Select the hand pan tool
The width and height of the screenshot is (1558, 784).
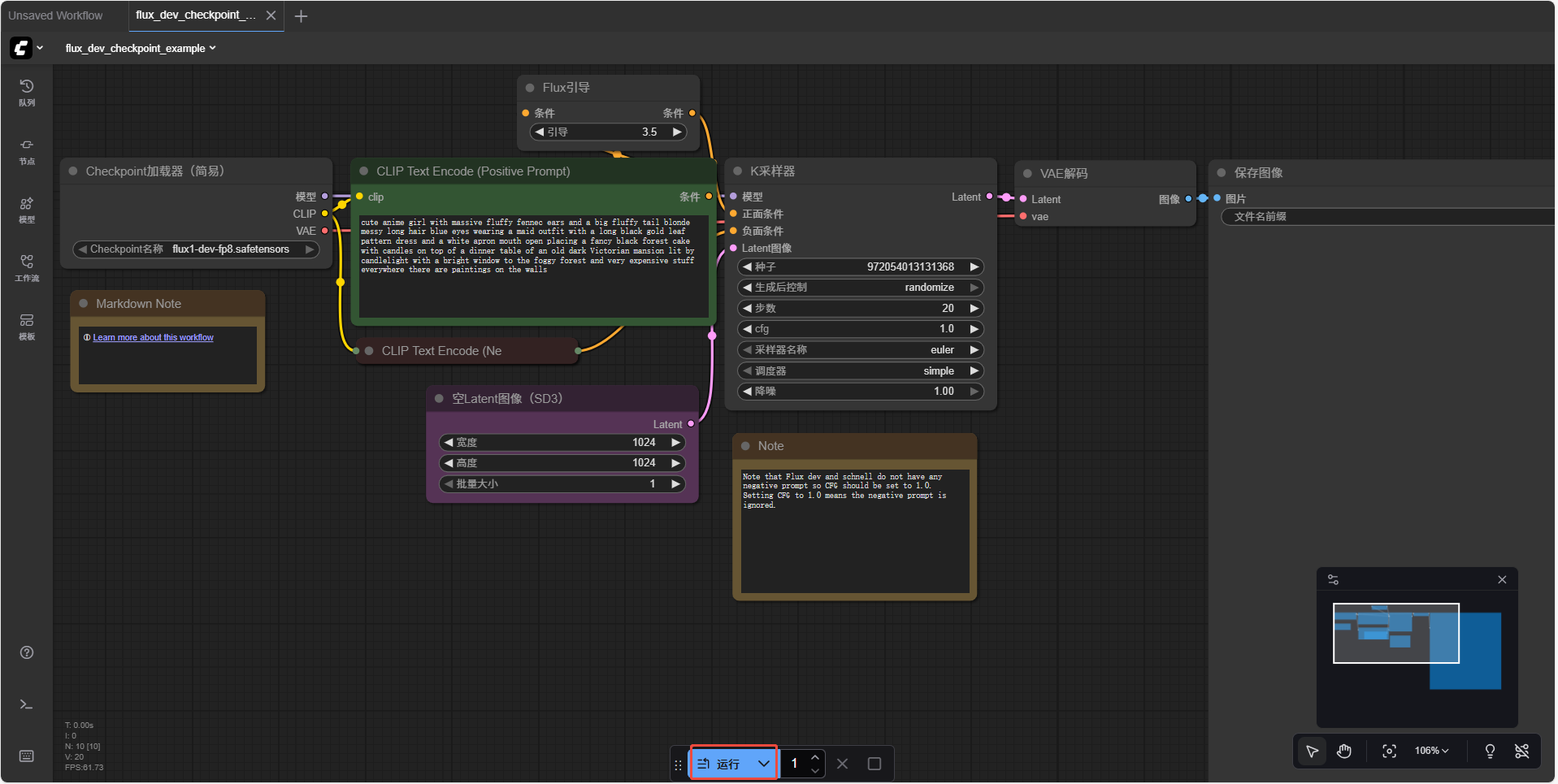(1344, 752)
